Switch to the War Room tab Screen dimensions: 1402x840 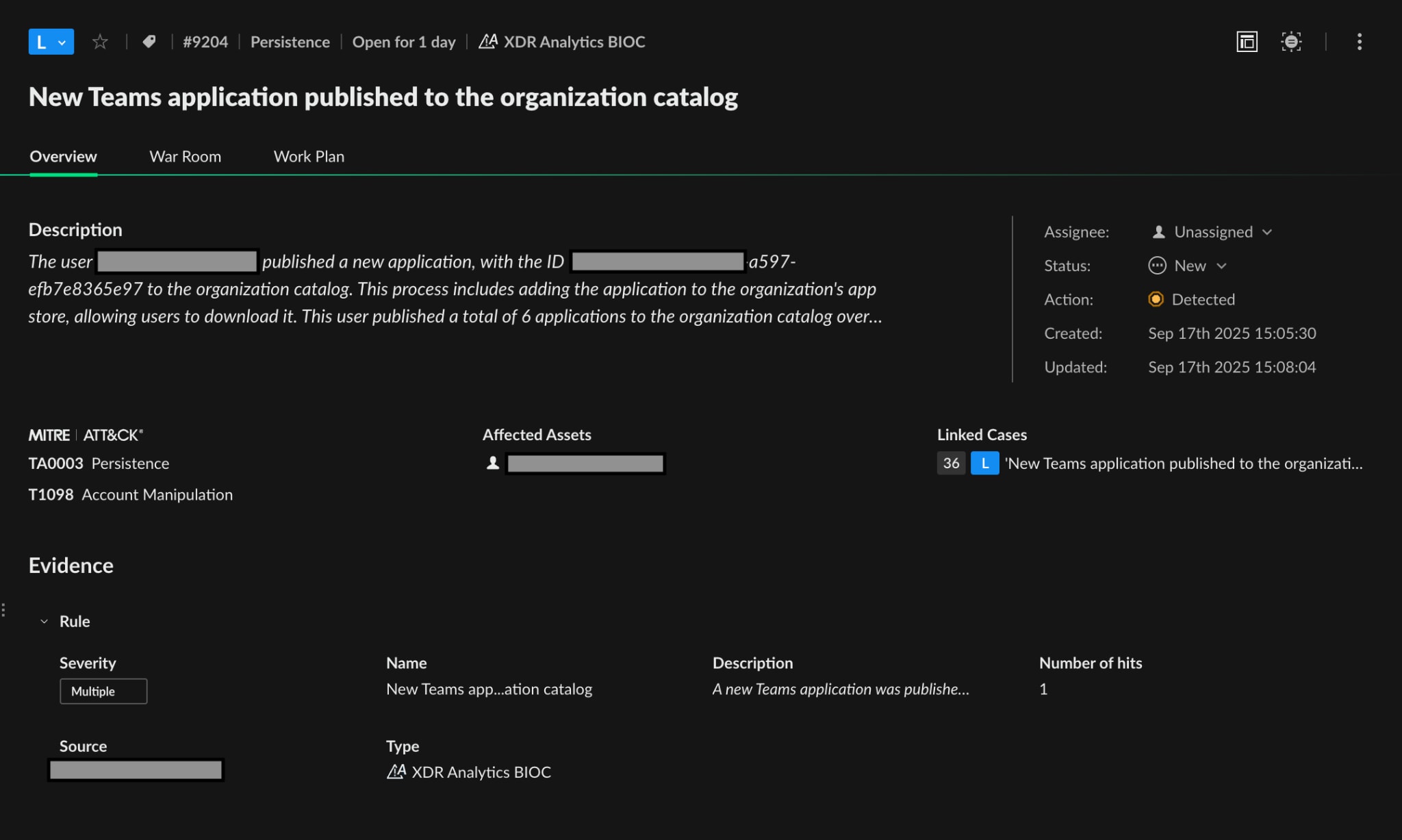pos(186,156)
